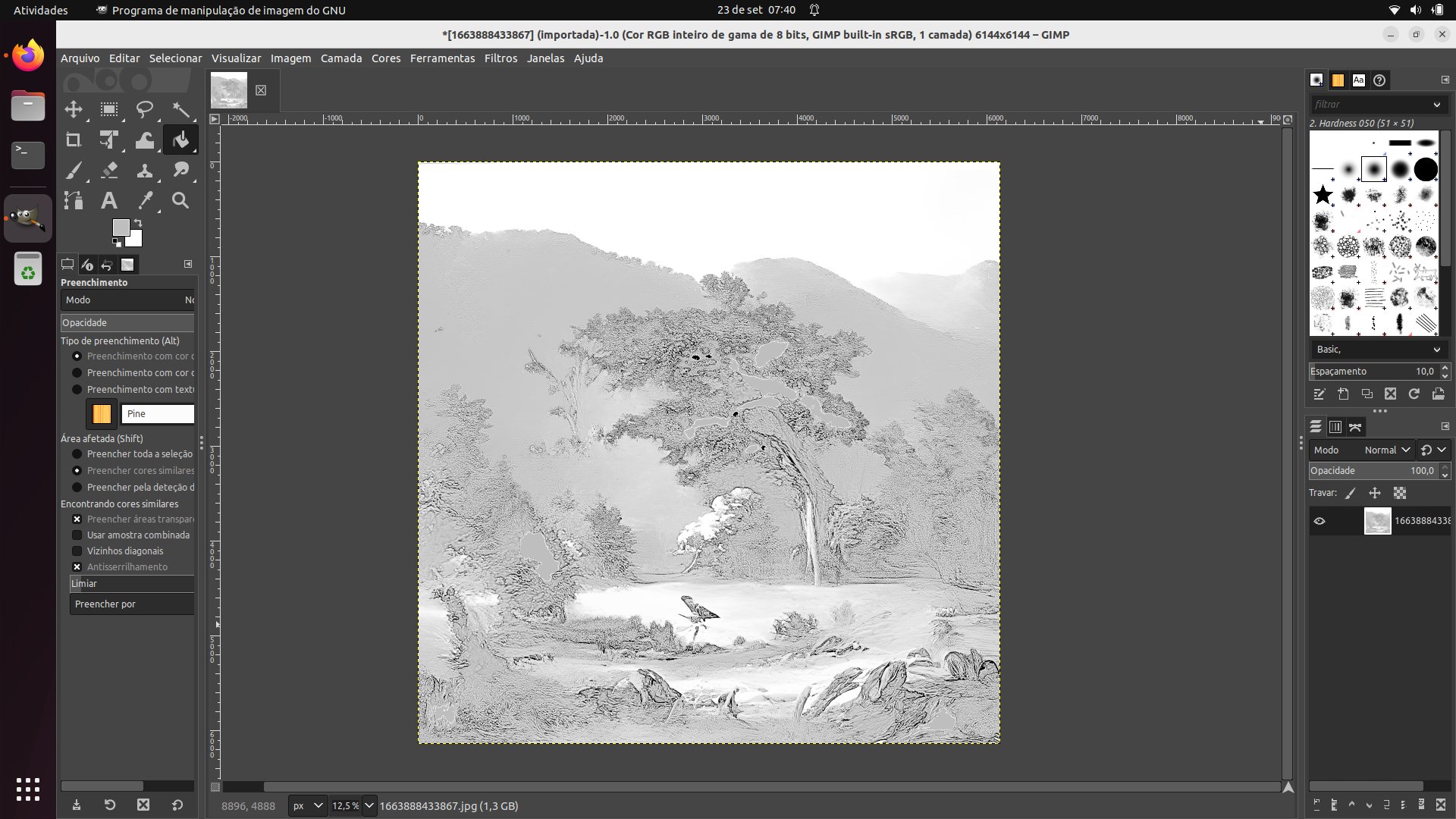The width and height of the screenshot is (1456, 819).
Task: Open brush as image
Action: click(x=1438, y=394)
